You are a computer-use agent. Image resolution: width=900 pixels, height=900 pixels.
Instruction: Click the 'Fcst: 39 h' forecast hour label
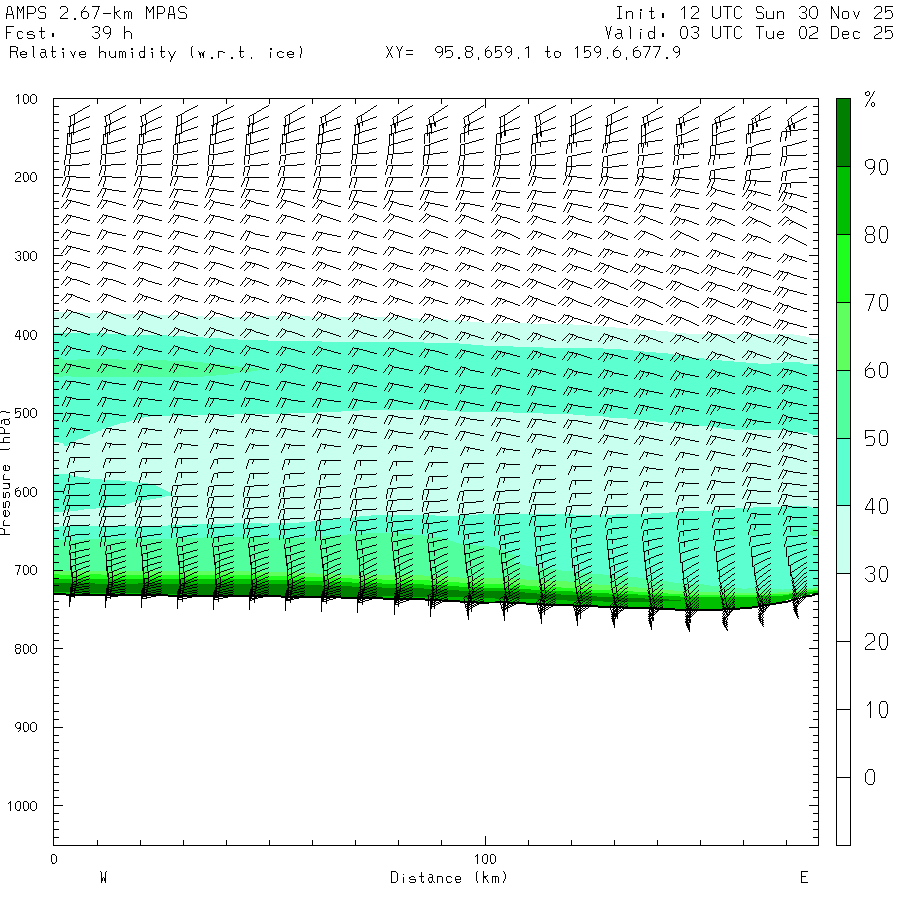pyautogui.click(x=69, y=33)
